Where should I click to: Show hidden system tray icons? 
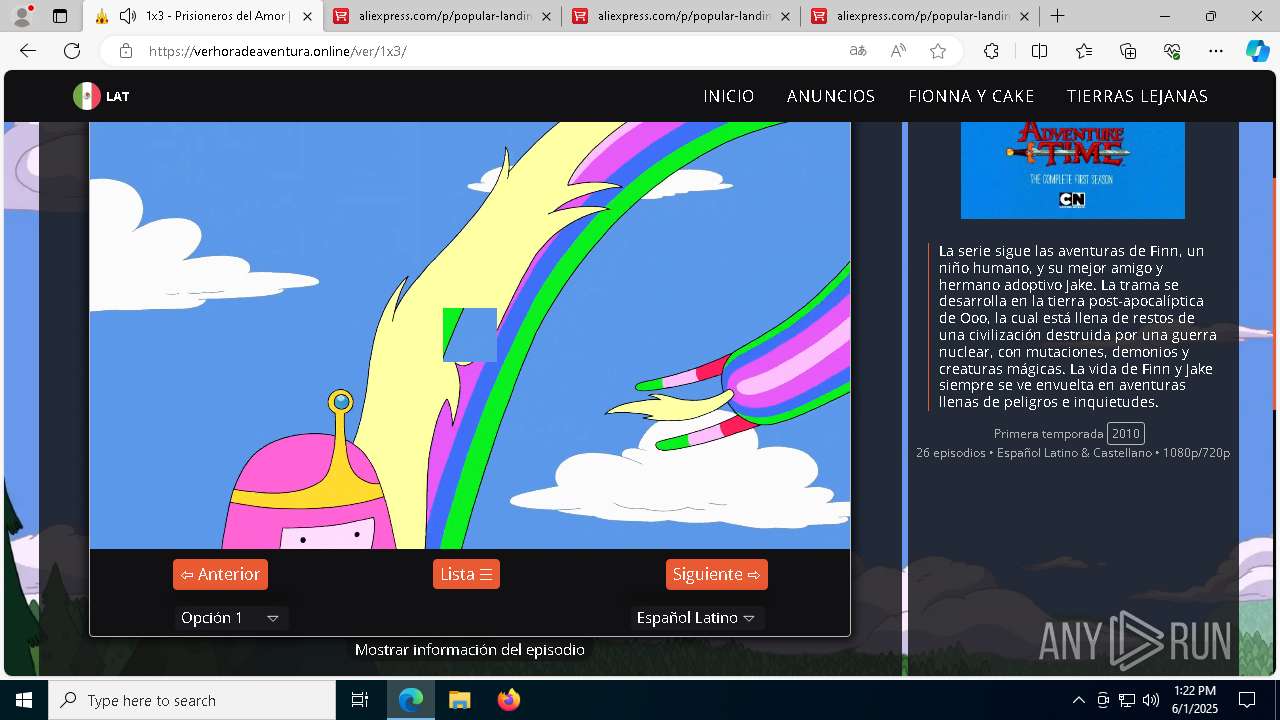pos(1078,700)
